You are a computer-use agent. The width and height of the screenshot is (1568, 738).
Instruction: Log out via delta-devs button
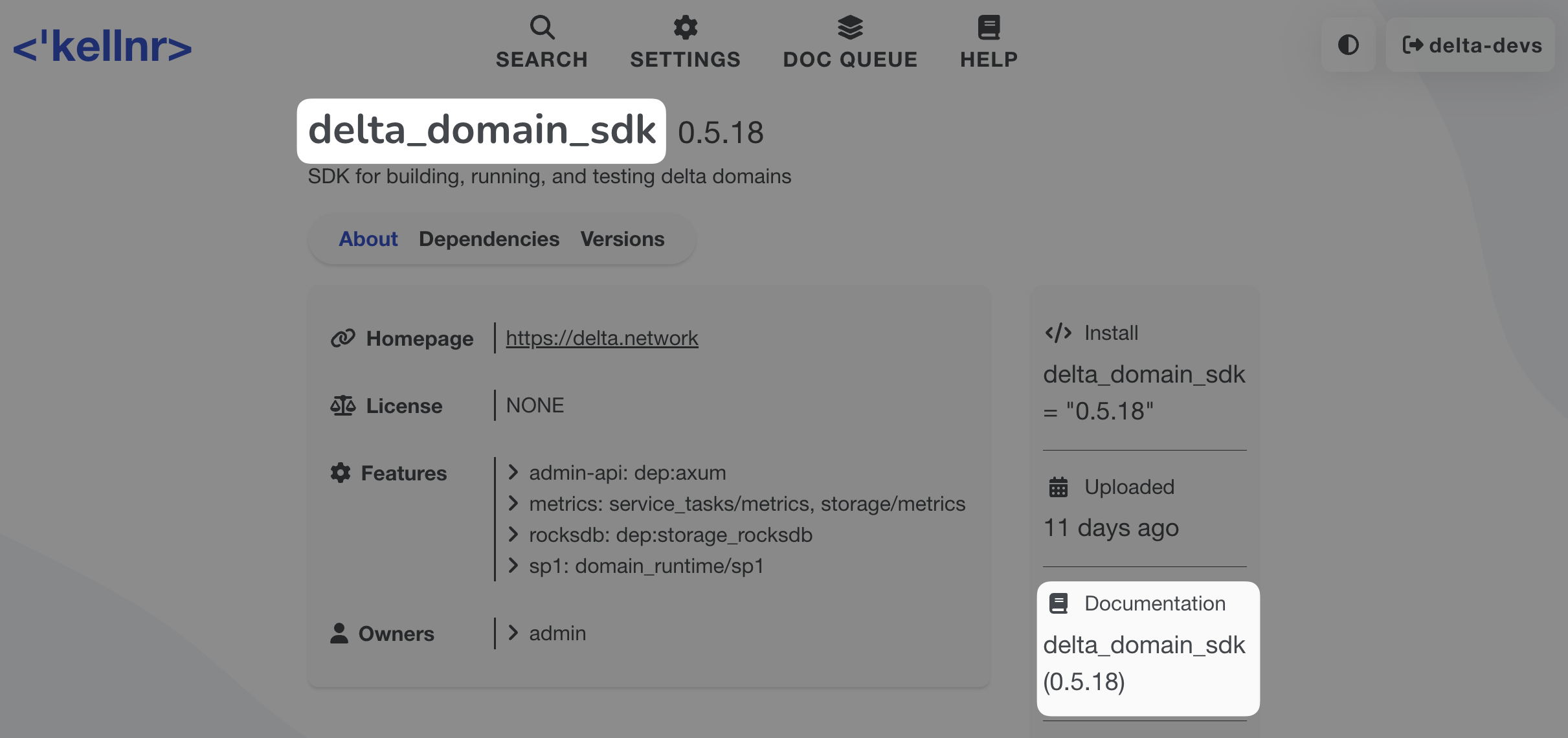point(1471,45)
